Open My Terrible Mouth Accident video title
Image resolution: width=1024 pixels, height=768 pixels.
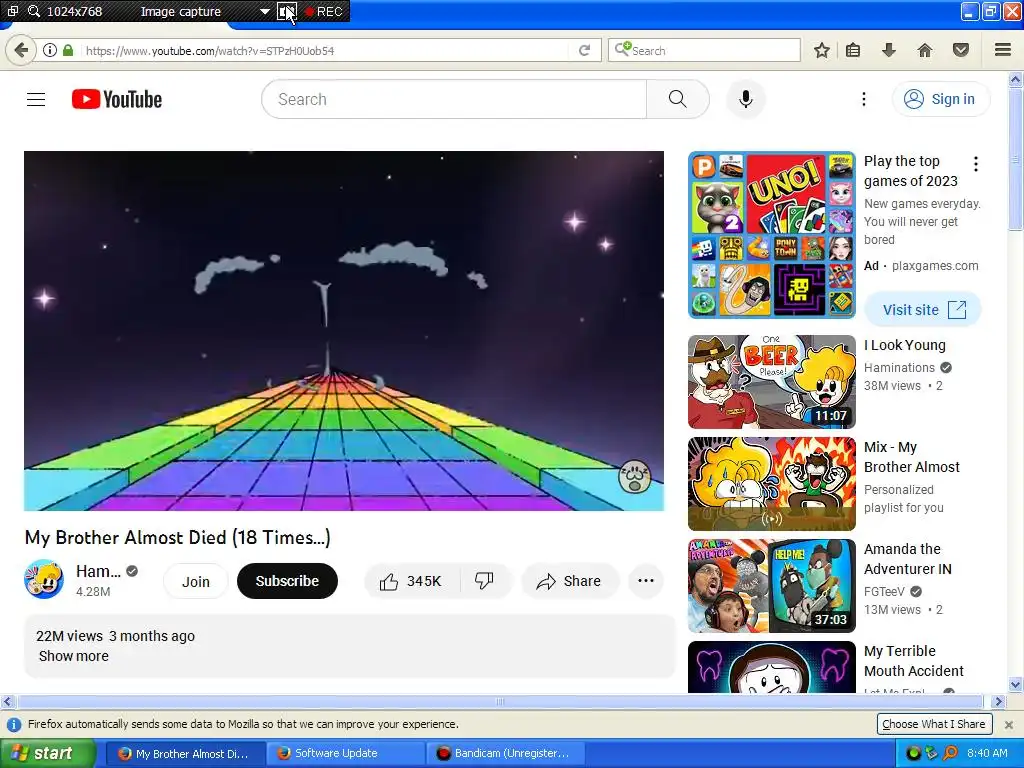pyautogui.click(x=914, y=661)
